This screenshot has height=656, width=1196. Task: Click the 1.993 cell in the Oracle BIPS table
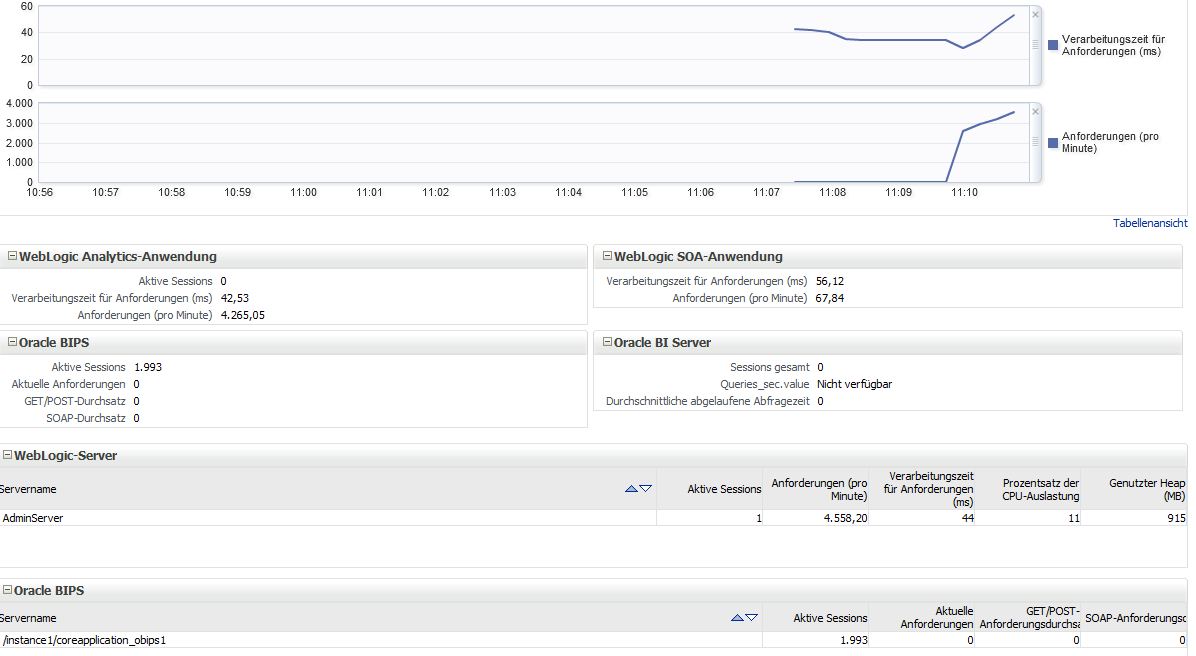[854, 640]
